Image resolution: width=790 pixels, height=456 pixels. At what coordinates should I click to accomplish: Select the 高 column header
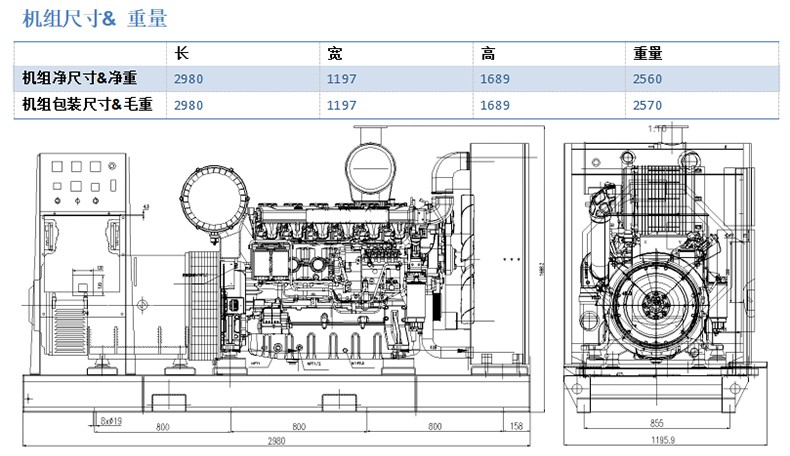(x=488, y=53)
